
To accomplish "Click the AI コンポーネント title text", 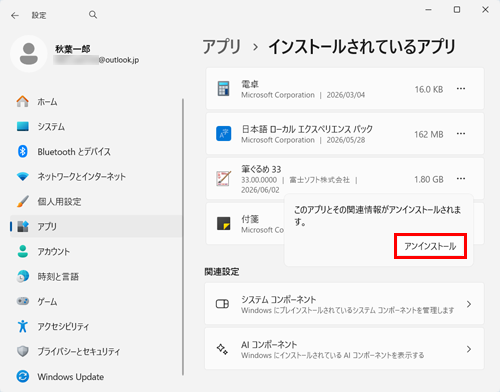I will tap(269, 344).
